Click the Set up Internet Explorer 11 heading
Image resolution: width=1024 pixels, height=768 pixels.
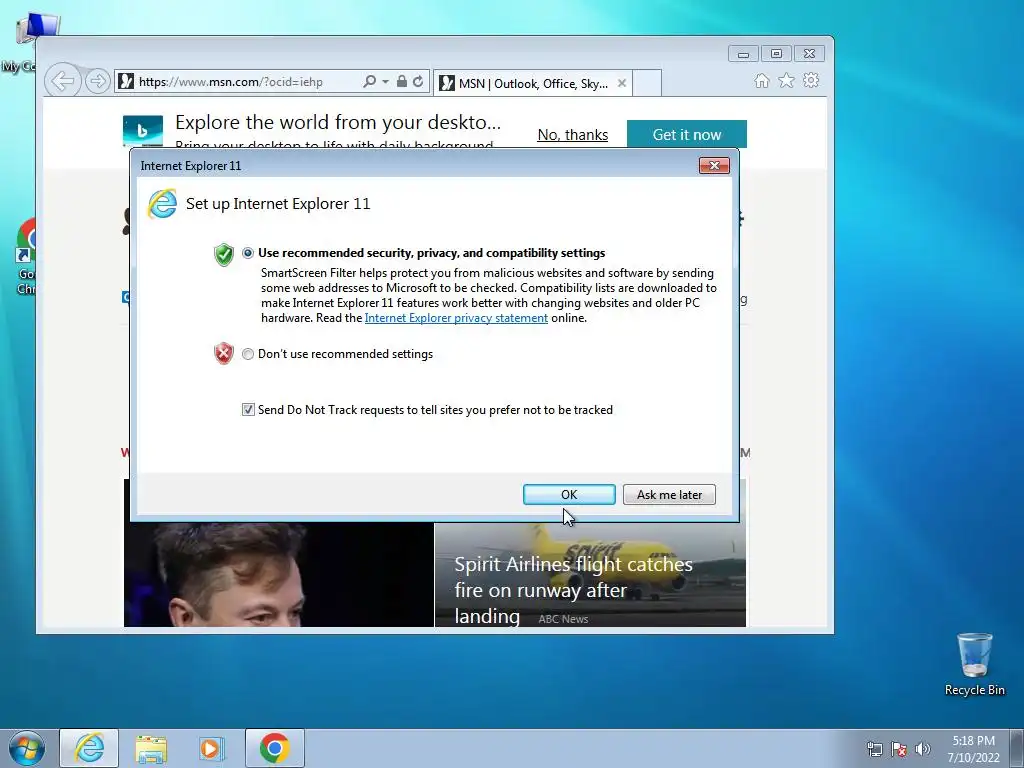[278, 204]
